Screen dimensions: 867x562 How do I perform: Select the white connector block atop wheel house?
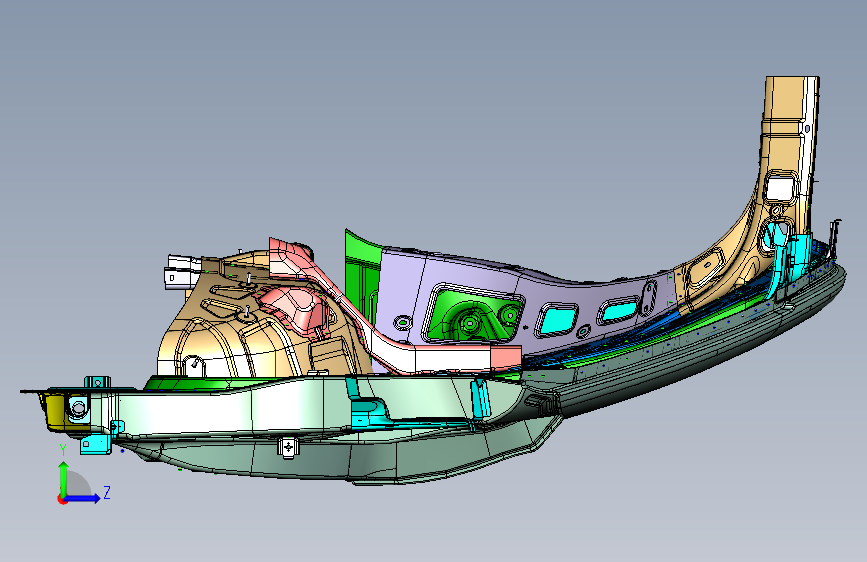click(181, 271)
